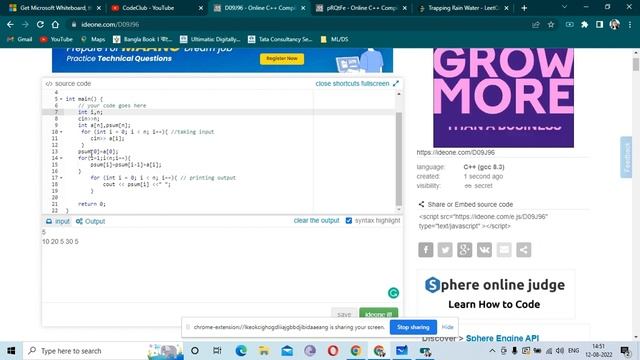Open the tab search dropdown arrow

564,7
